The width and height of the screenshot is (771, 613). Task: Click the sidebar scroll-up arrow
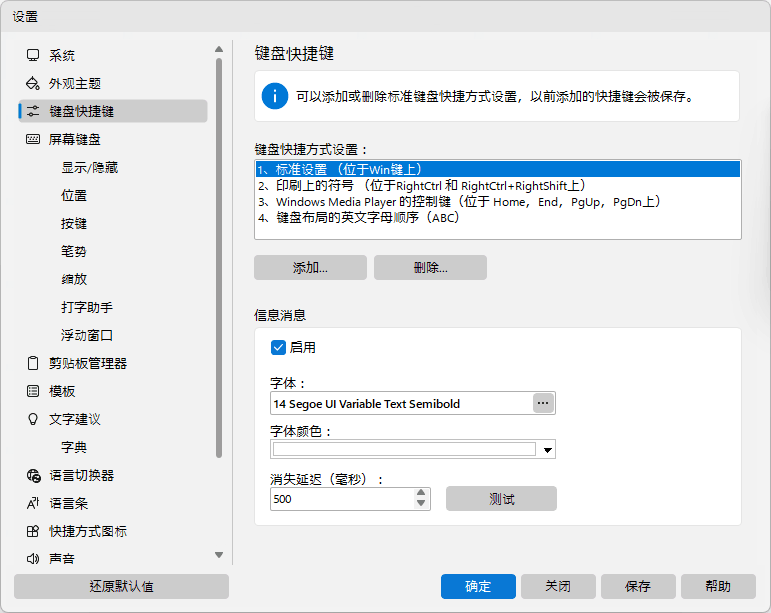219,49
